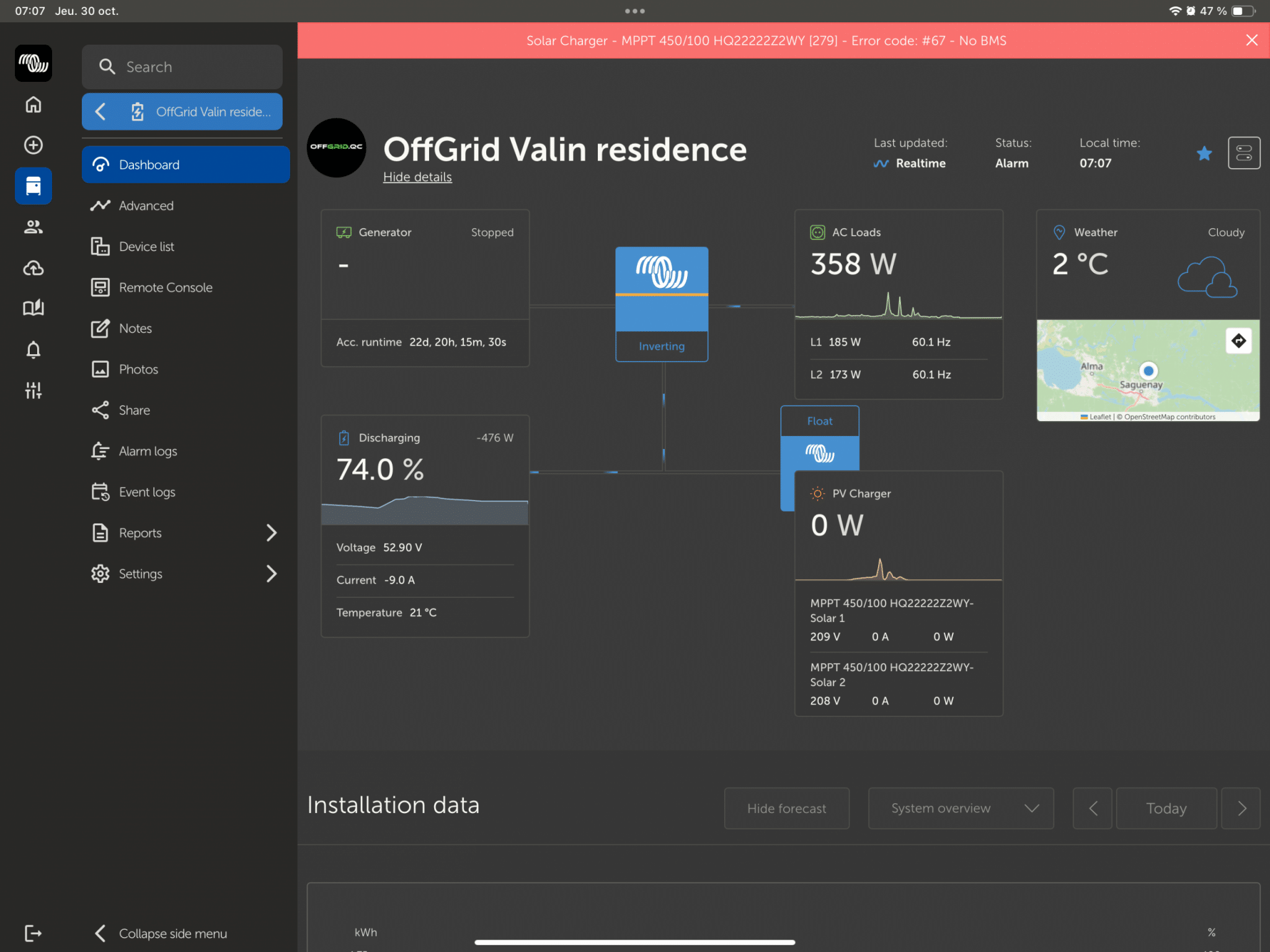The width and height of the screenshot is (1270, 952).
Task: Click the add installation plus icon
Action: (33, 145)
